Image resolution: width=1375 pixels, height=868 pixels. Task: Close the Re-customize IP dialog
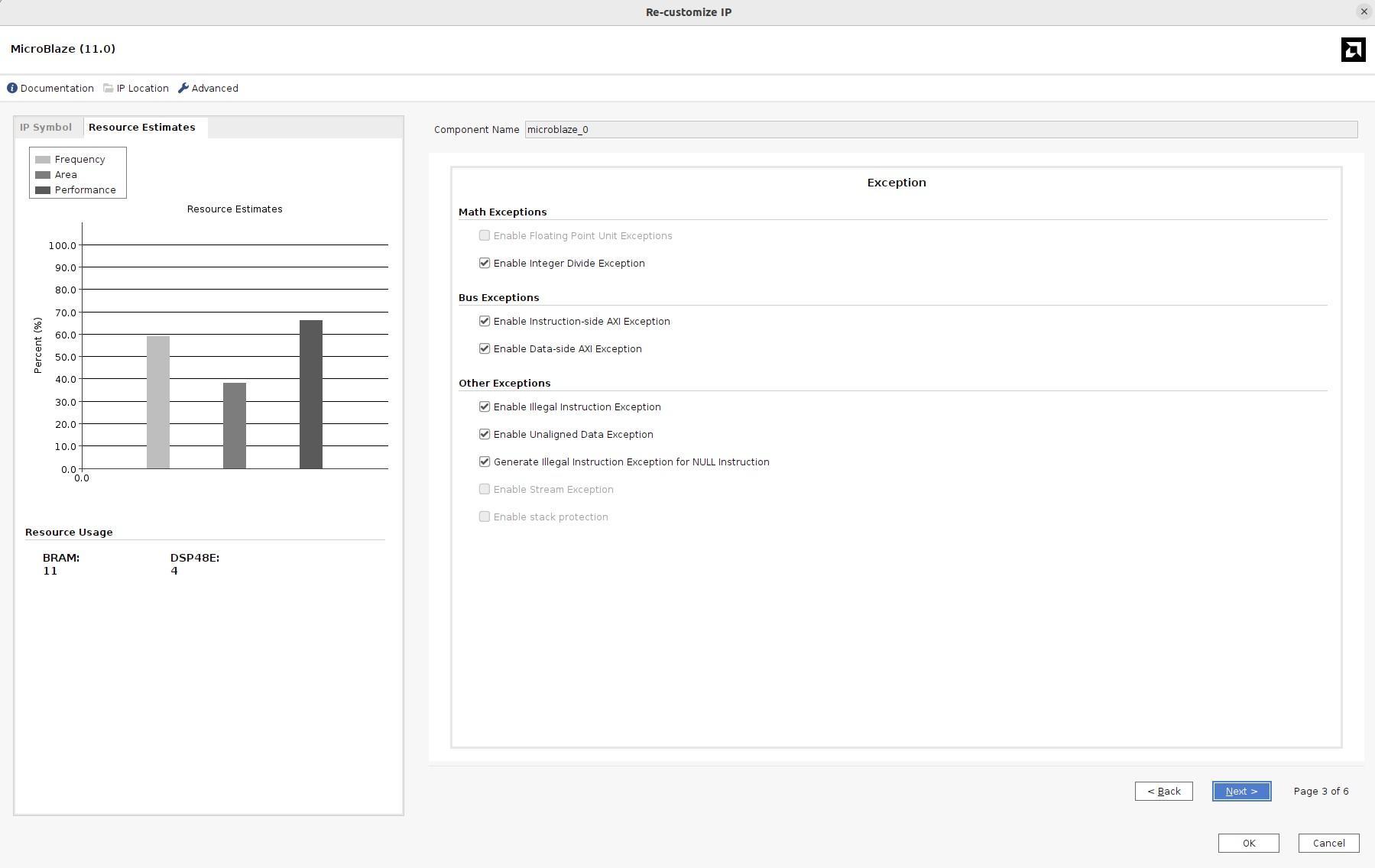1364,11
